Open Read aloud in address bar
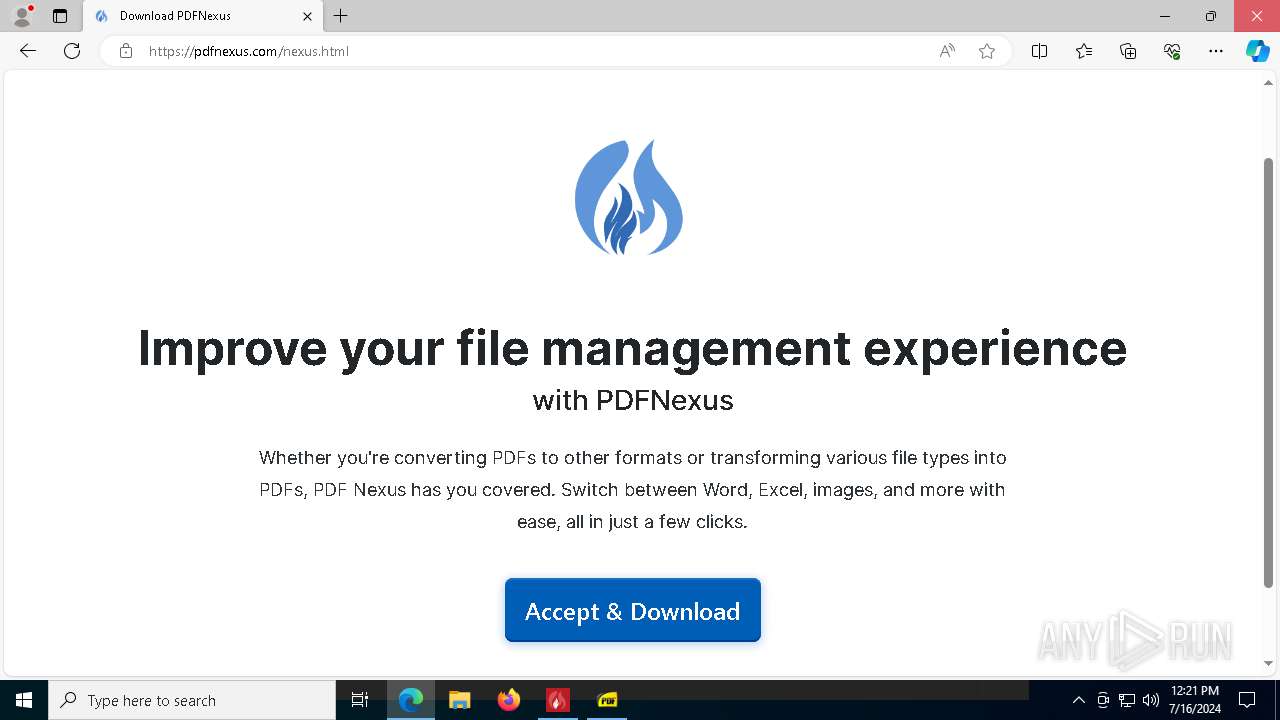The image size is (1280, 720). (x=947, y=51)
